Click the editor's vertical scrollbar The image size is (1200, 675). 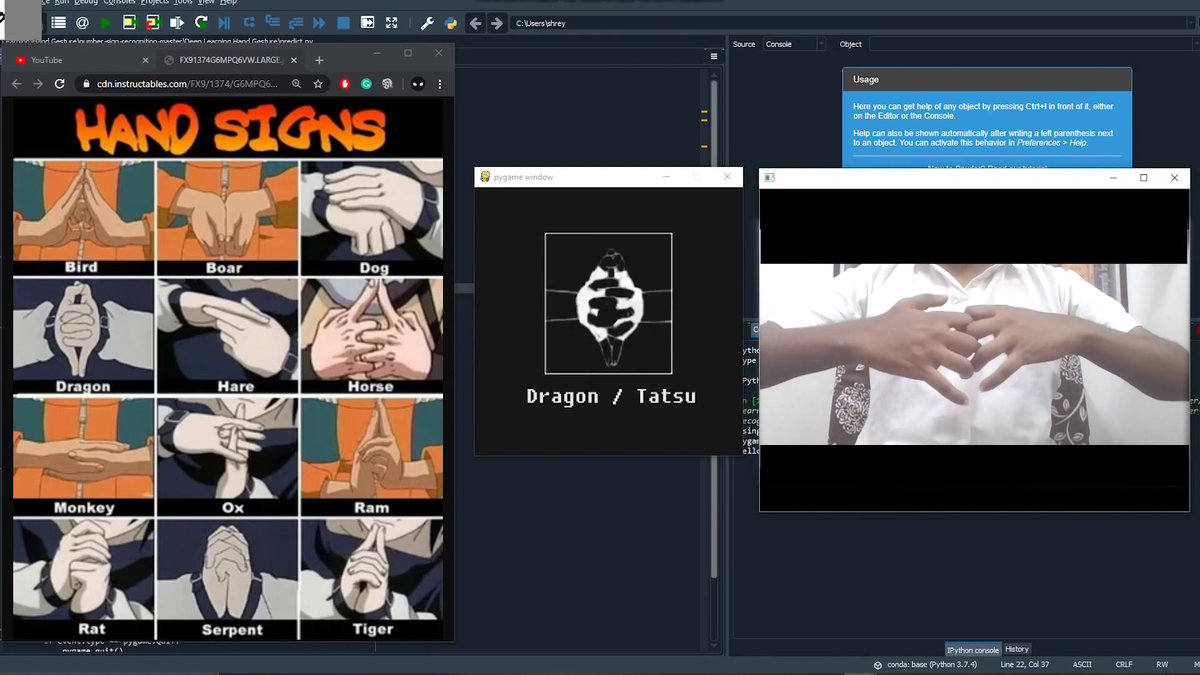click(713, 300)
